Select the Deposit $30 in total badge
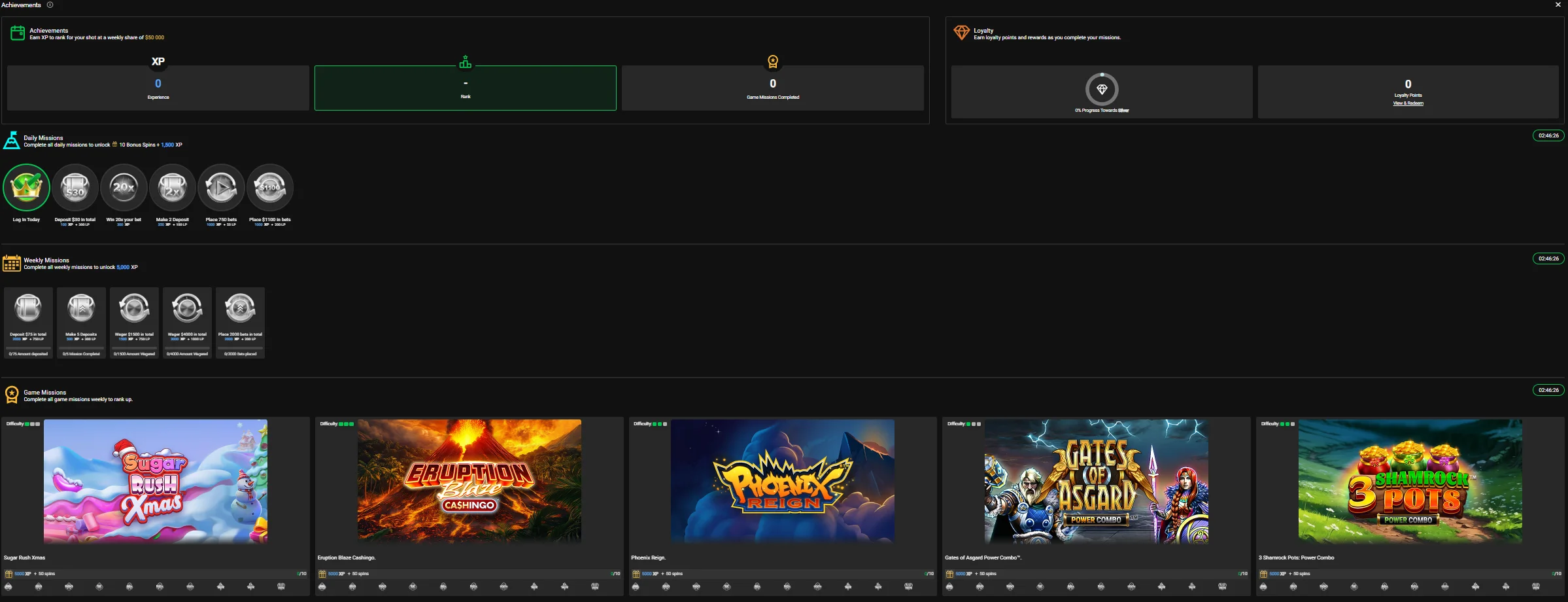This screenshot has width=1568, height=602. point(75,188)
